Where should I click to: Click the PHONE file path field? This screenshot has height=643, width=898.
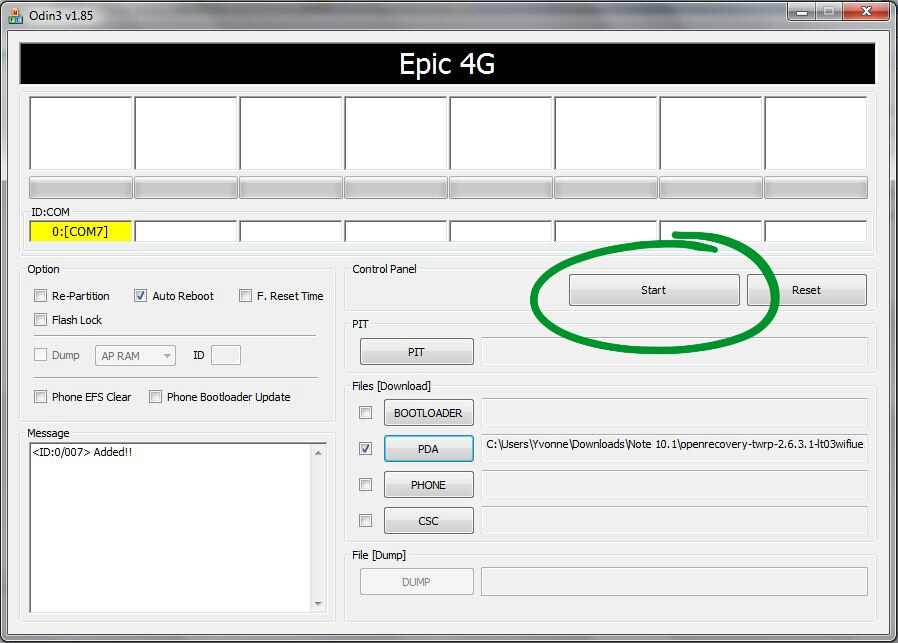coord(674,484)
